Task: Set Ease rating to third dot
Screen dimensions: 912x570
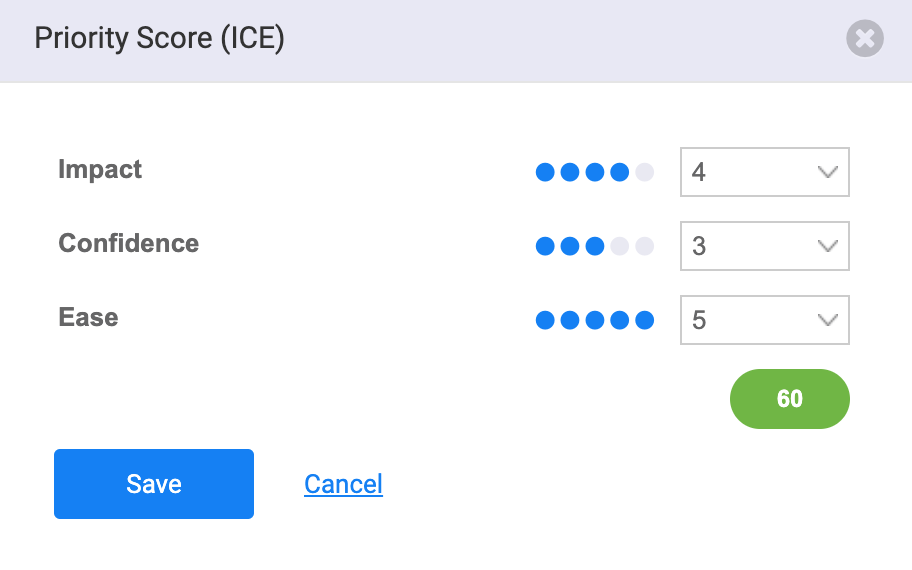Action: tap(594, 320)
